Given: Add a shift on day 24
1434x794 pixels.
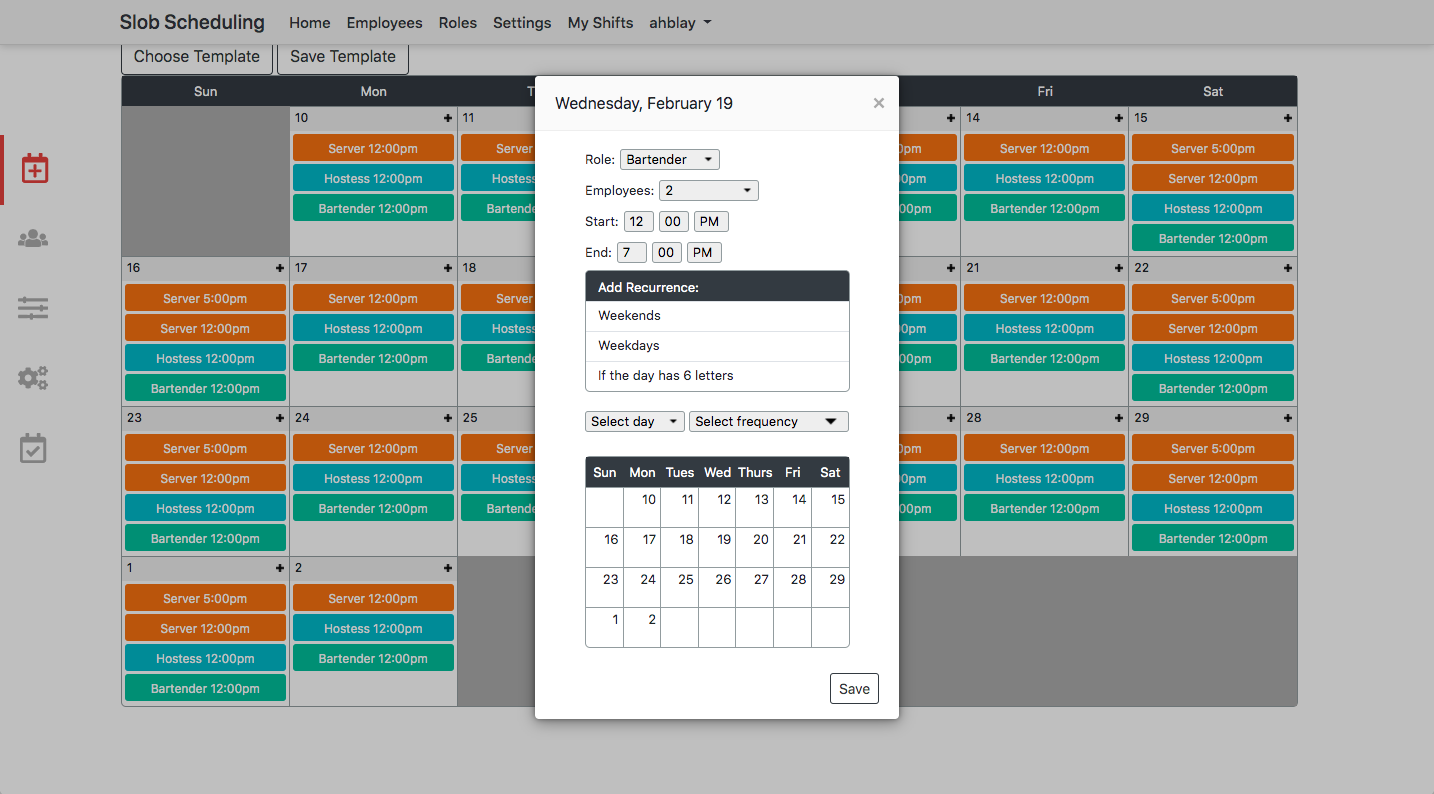Looking at the screenshot, I should click(448, 418).
